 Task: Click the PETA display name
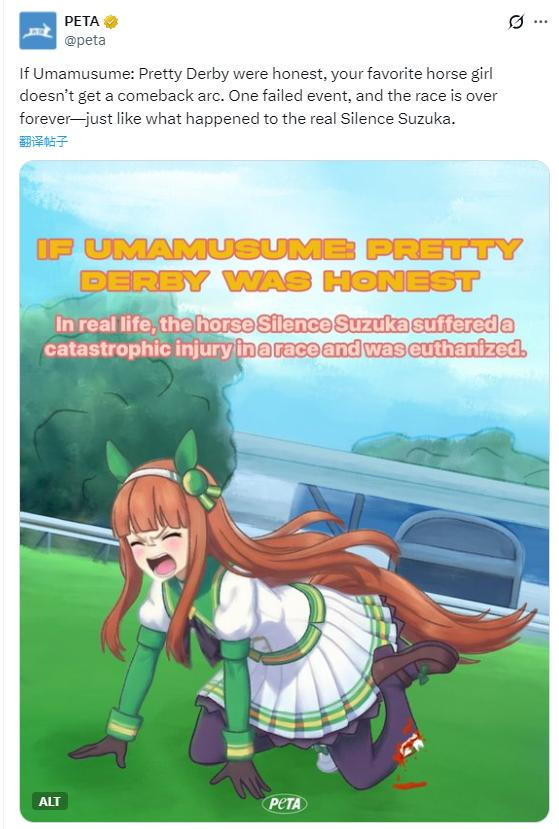[82, 22]
